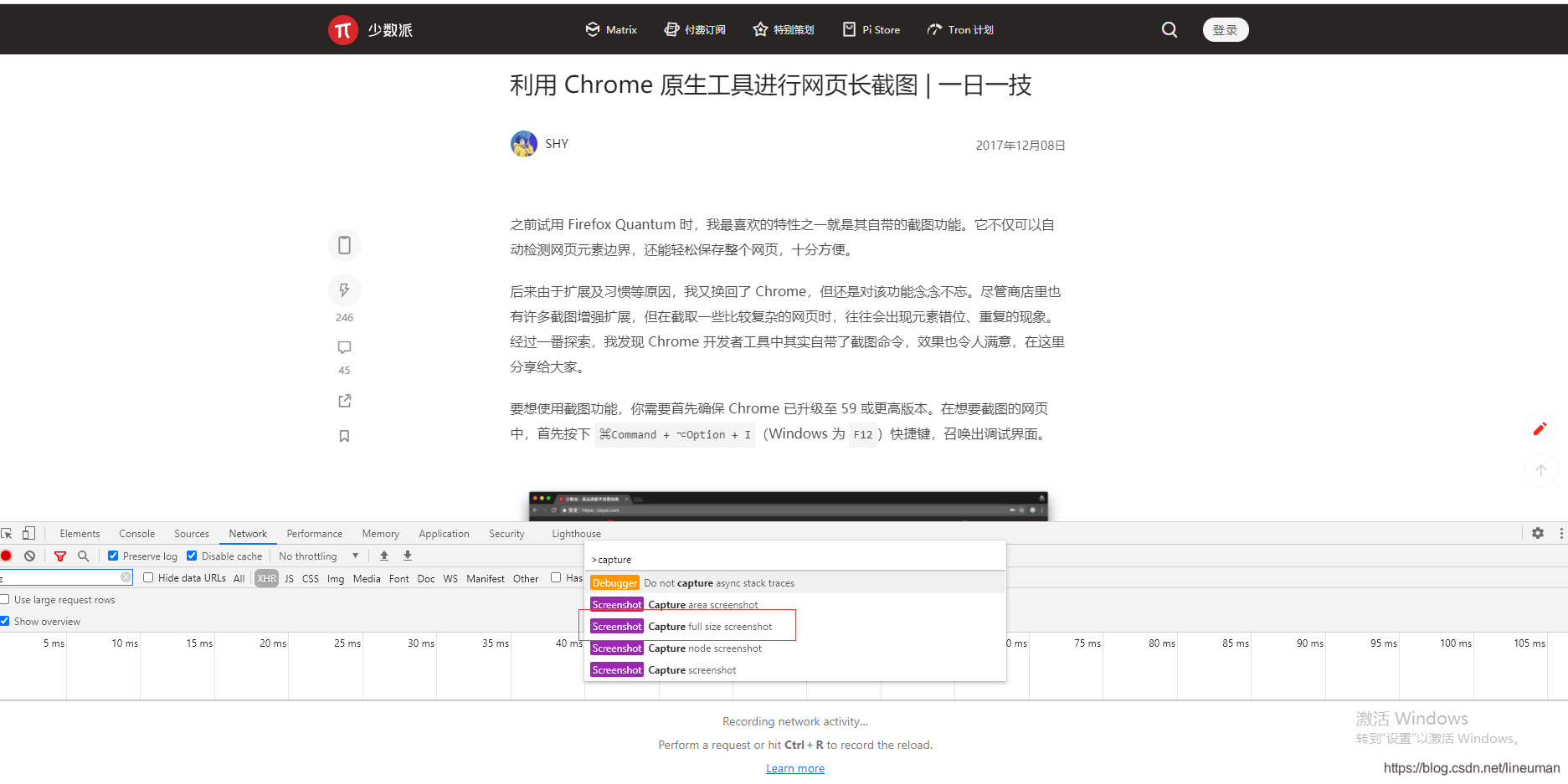Switch to the Sources tab
The height and width of the screenshot is (784, 1568).
192,534
